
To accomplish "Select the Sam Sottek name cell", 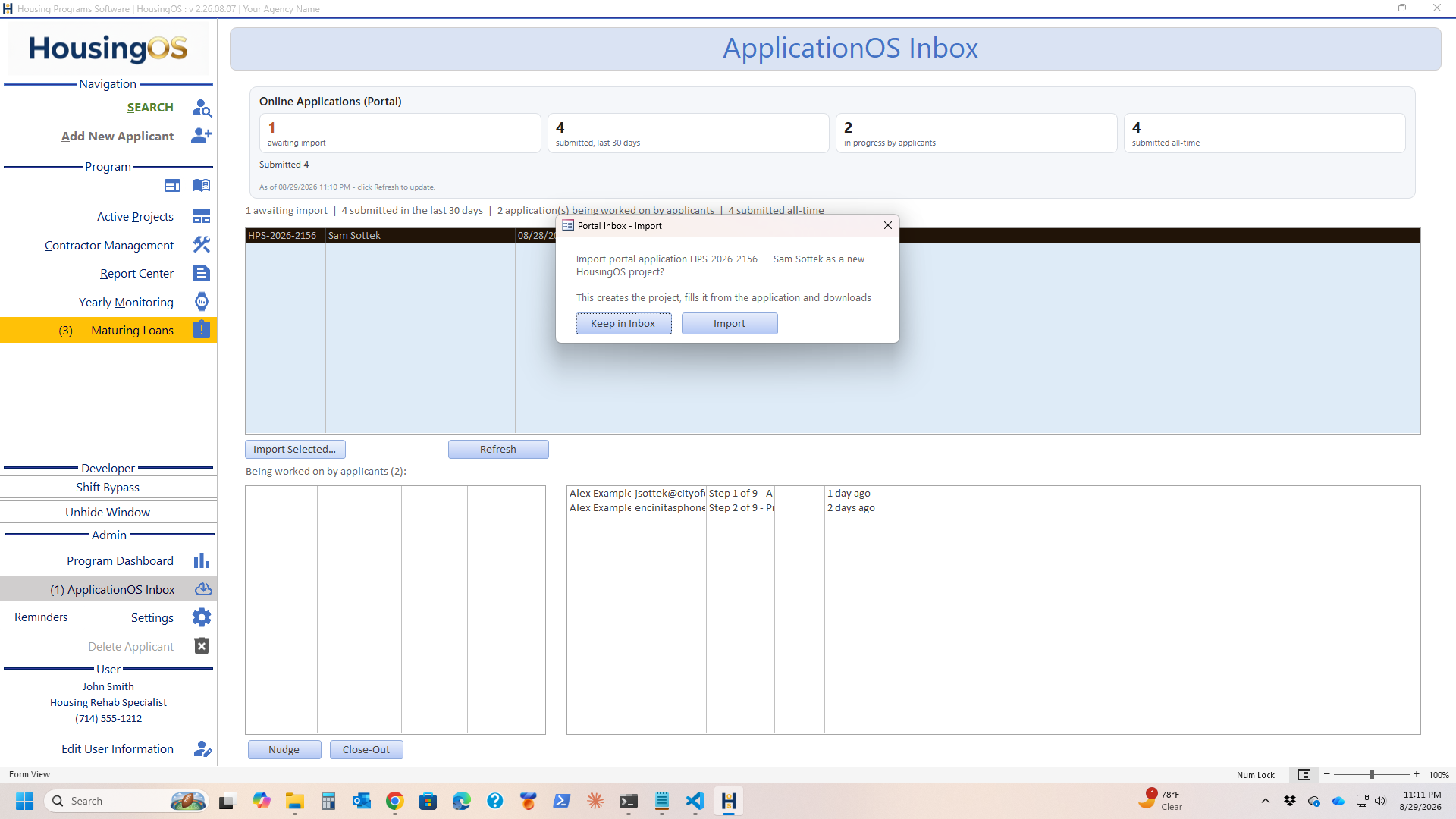I will (420, 236).
